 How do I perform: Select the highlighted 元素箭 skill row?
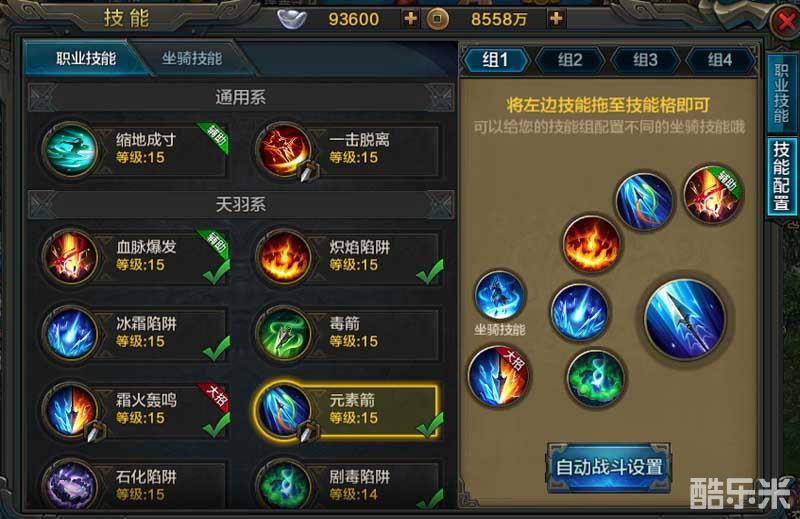point(346,410)
